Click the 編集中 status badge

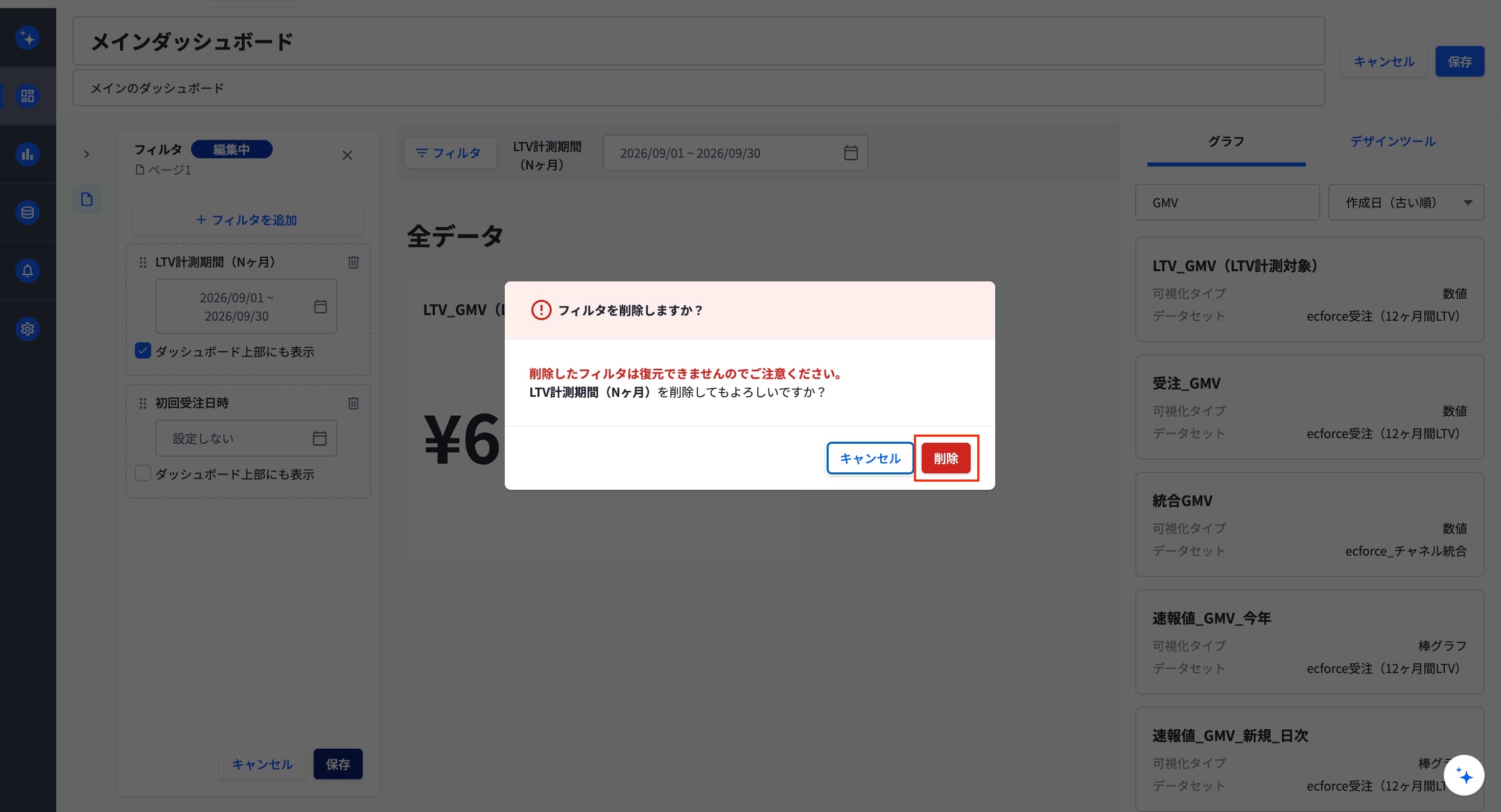[231, 149]
